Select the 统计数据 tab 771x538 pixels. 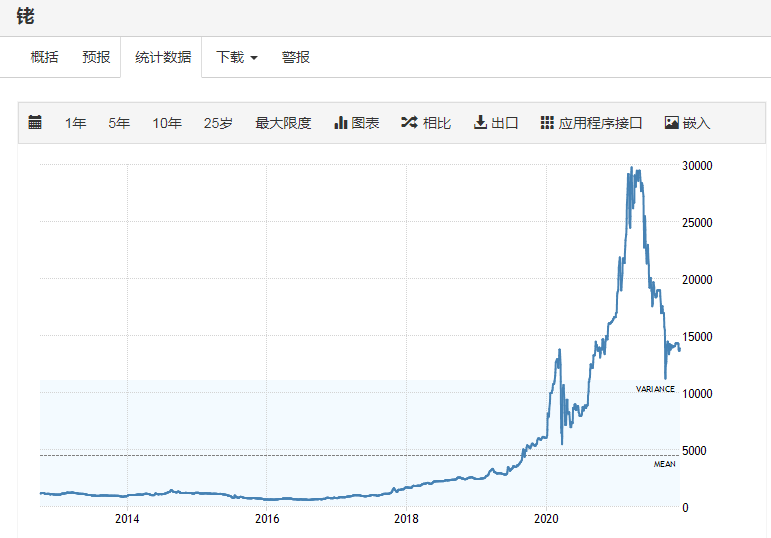pyautogui.click(x=163, y=58)
